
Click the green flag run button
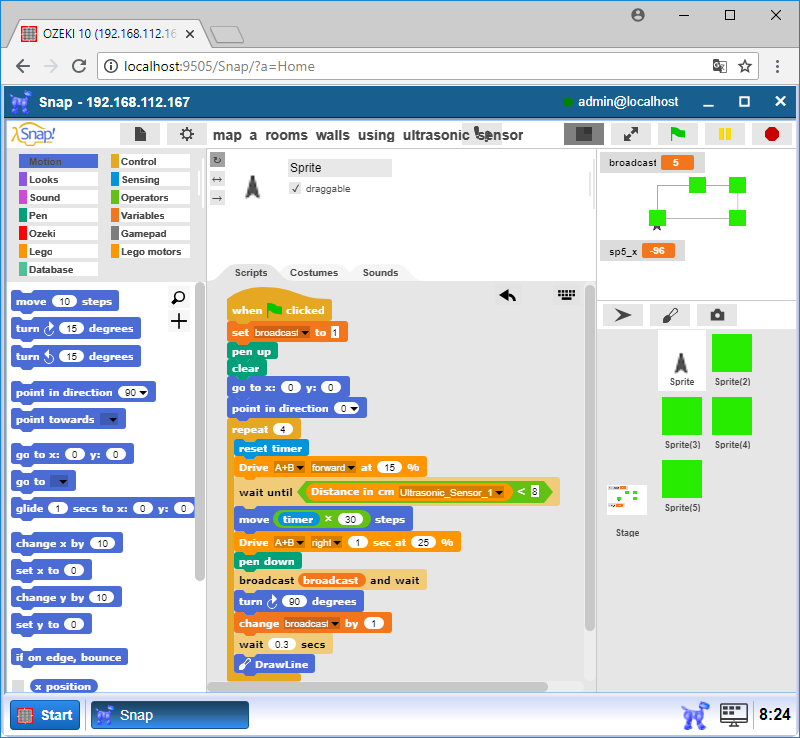tap(678, 134)
